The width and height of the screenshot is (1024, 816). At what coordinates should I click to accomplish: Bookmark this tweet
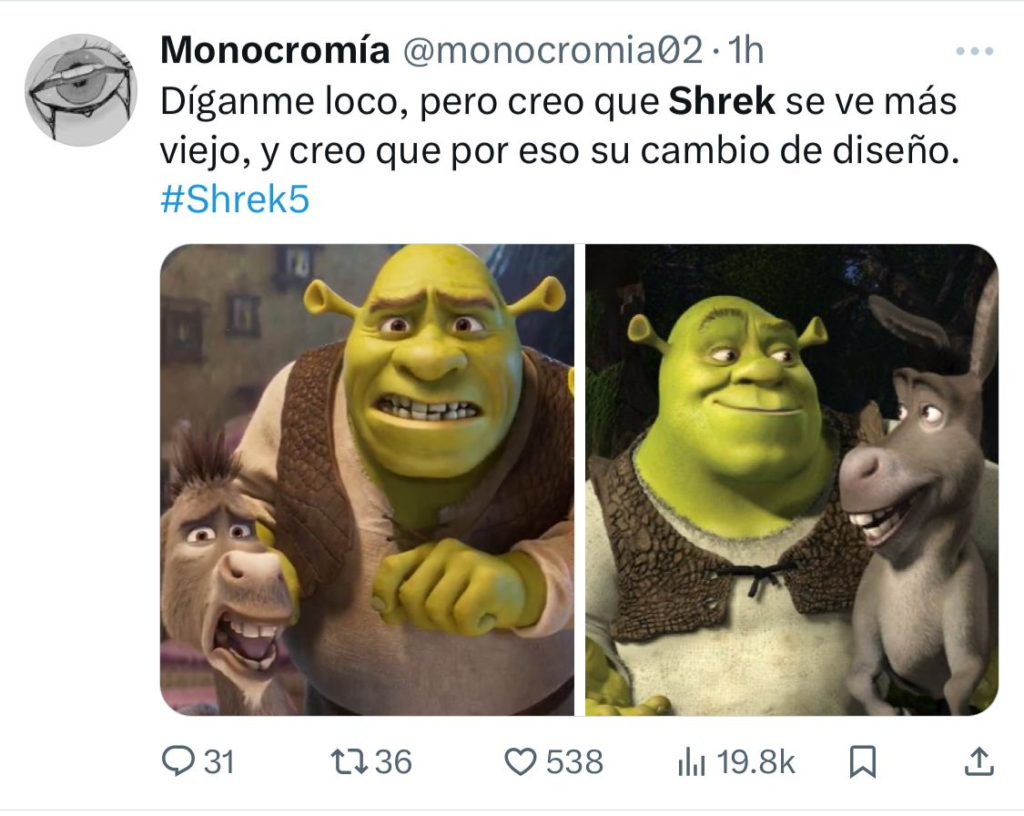point(863,762)
